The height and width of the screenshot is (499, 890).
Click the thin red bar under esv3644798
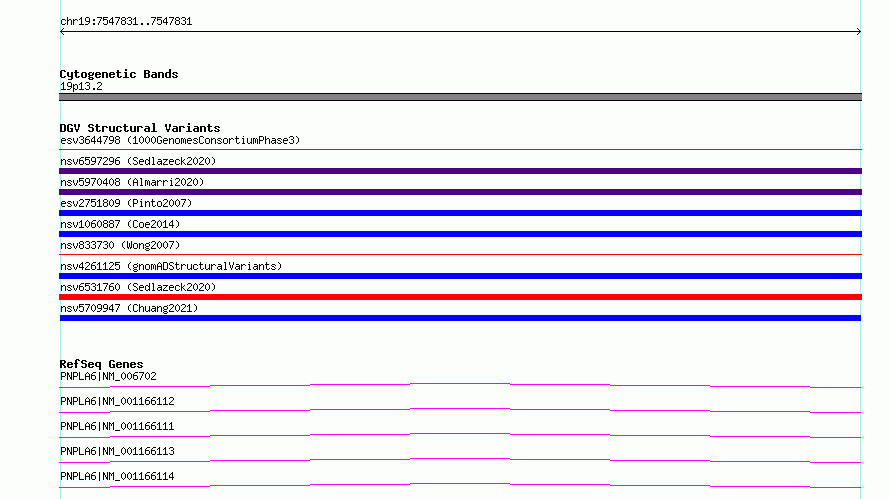[x=460, y=150]
